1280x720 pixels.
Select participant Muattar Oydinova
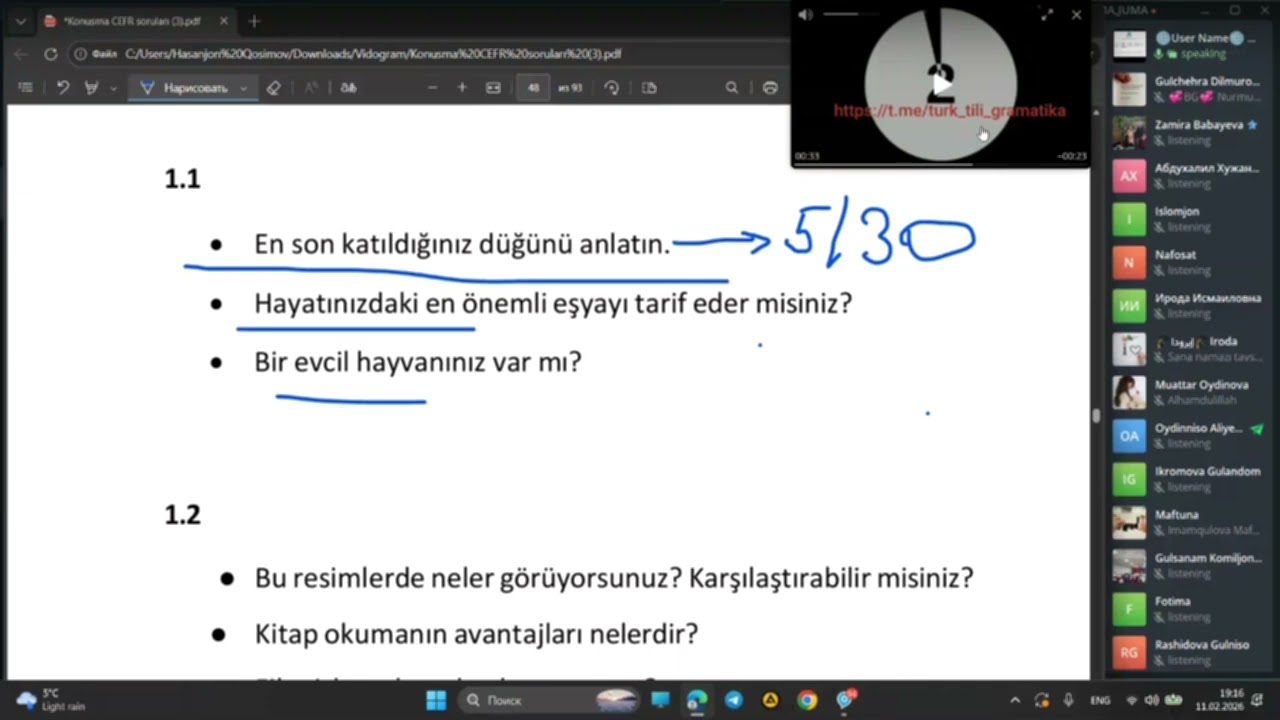tap(1187, 392)
